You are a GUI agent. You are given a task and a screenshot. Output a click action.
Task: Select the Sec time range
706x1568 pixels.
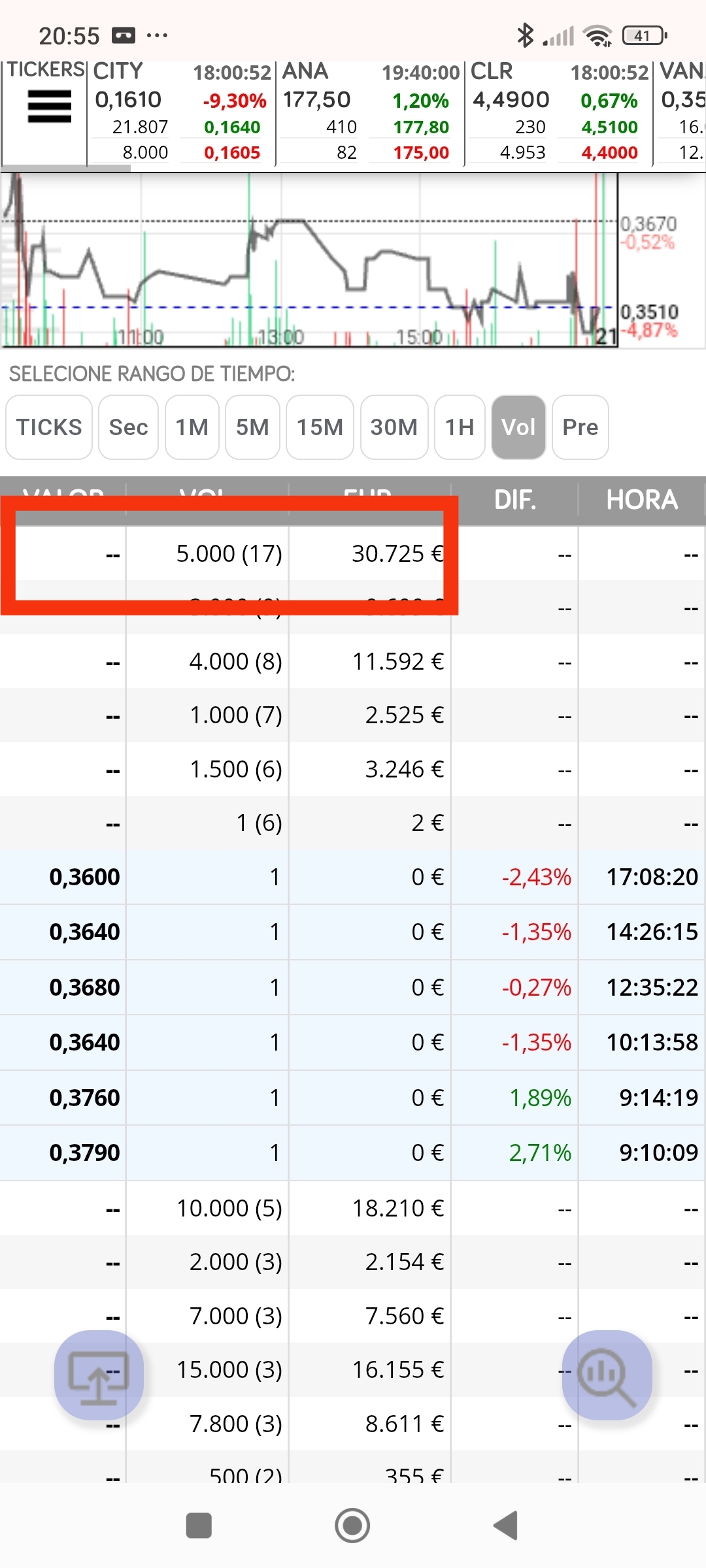128,427
